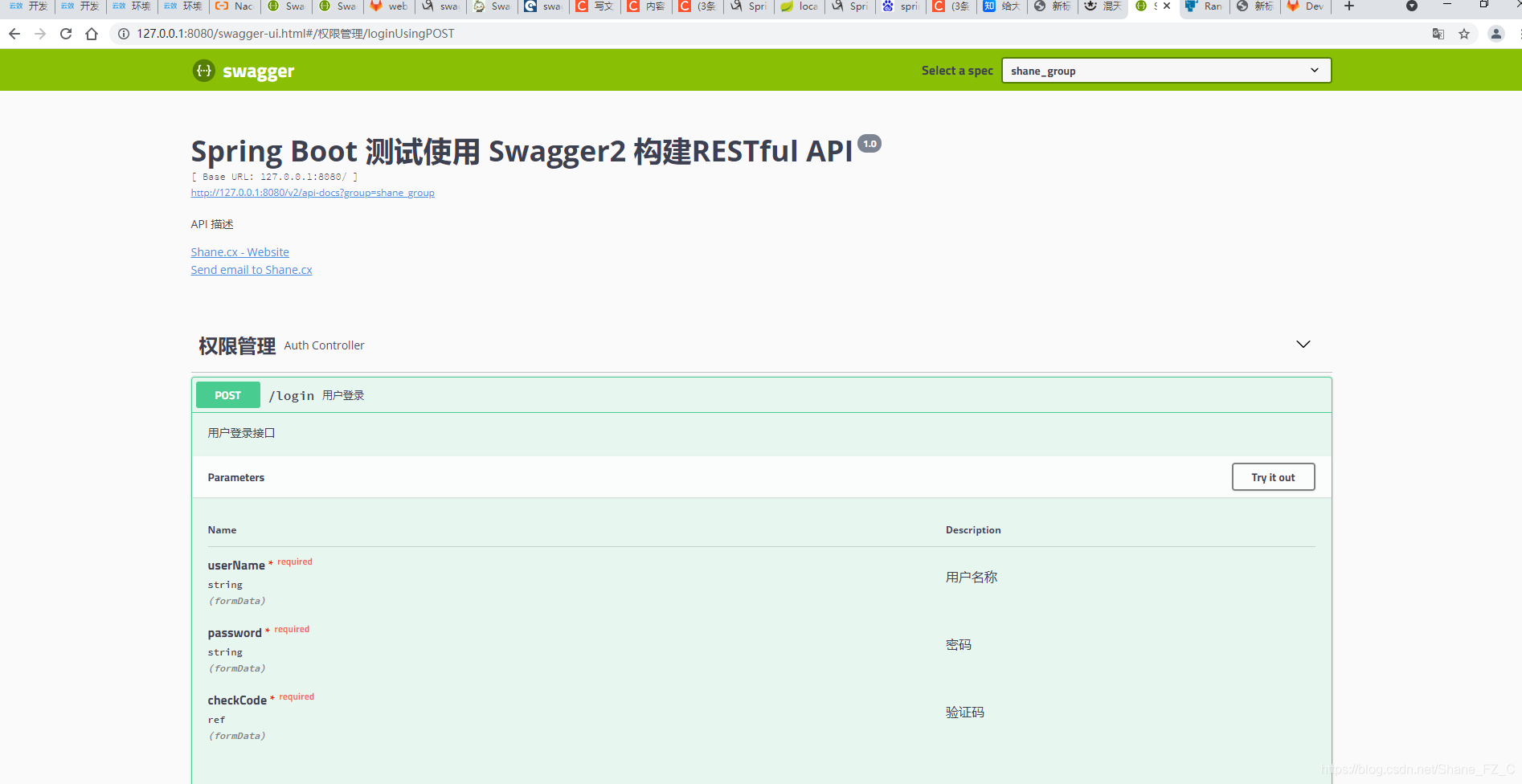Open the browser home page
The image size is (1522, 784).
tap(92, 34)
